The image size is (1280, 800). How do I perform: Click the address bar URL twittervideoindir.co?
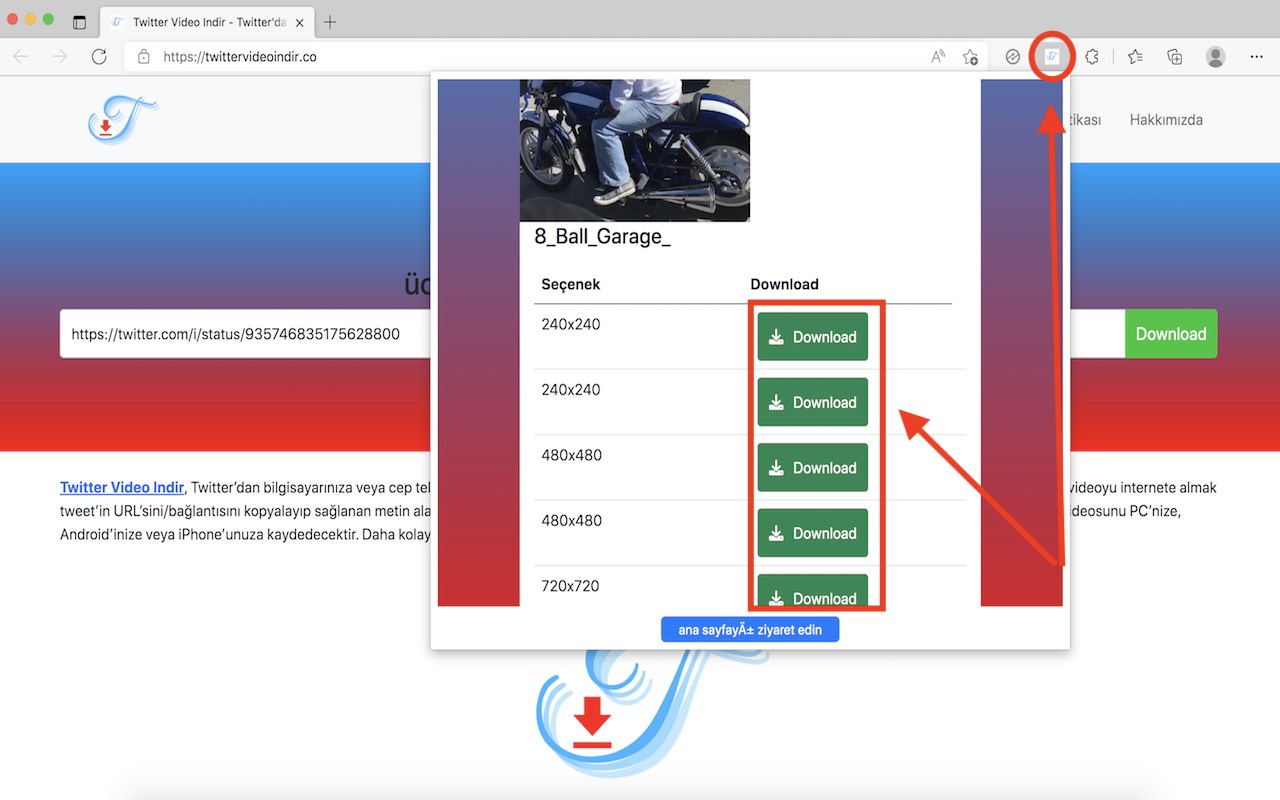pyautogui.click(x=240, y=57)
